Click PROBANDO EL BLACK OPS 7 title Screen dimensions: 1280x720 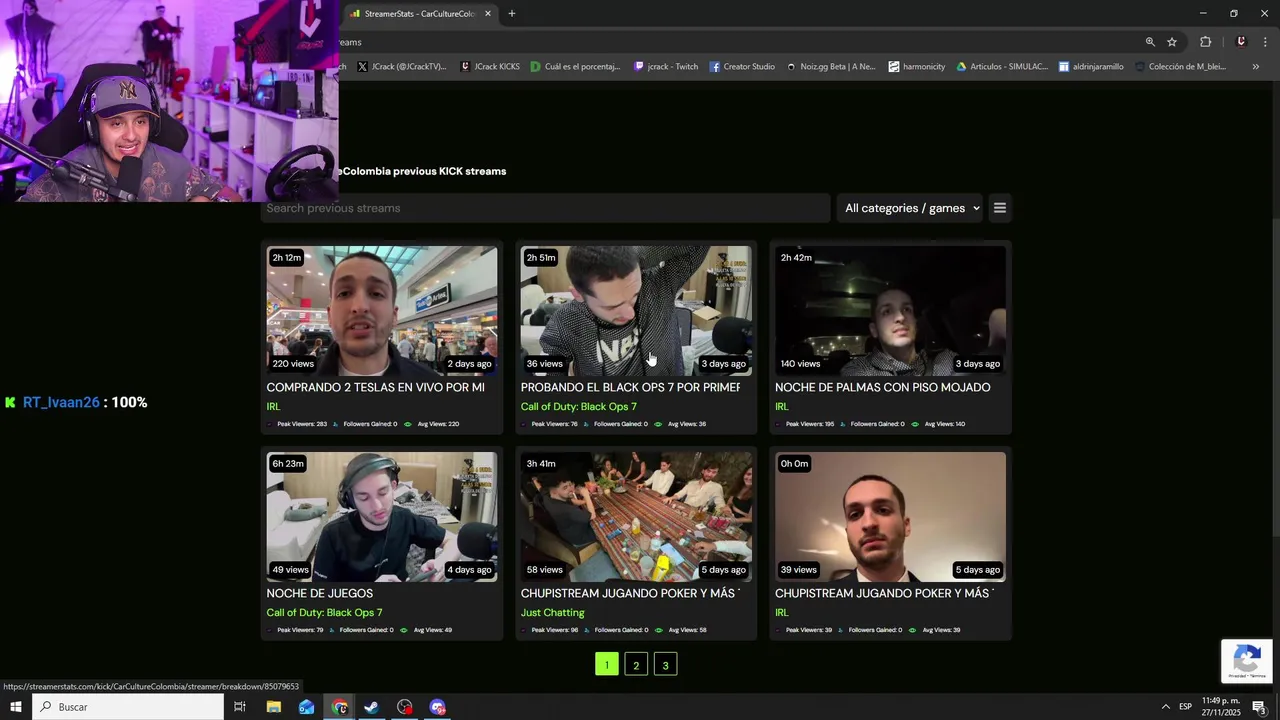click(x=630, y=387)
